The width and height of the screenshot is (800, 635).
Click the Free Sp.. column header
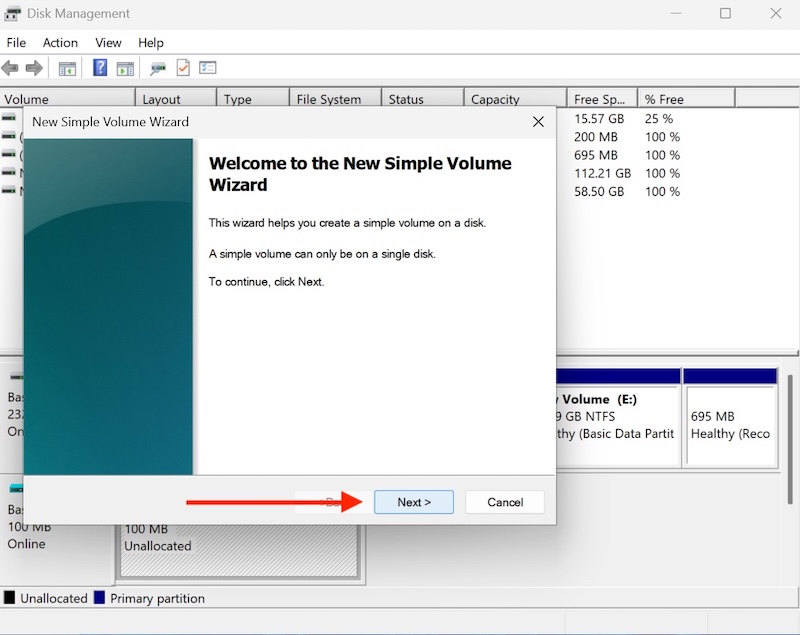pos(600,99)
